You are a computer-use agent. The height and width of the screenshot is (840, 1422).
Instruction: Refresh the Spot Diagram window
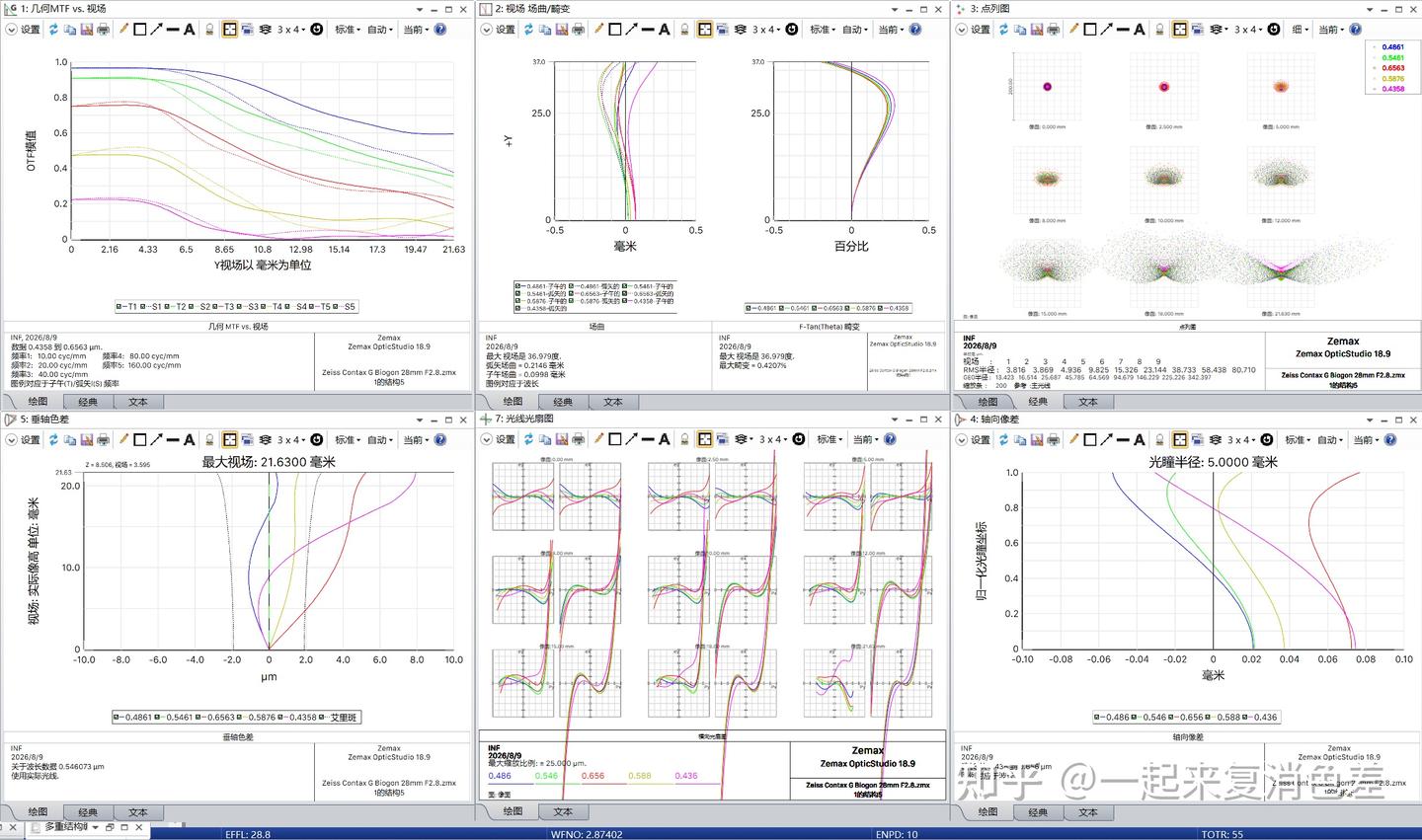point(1003,30)
